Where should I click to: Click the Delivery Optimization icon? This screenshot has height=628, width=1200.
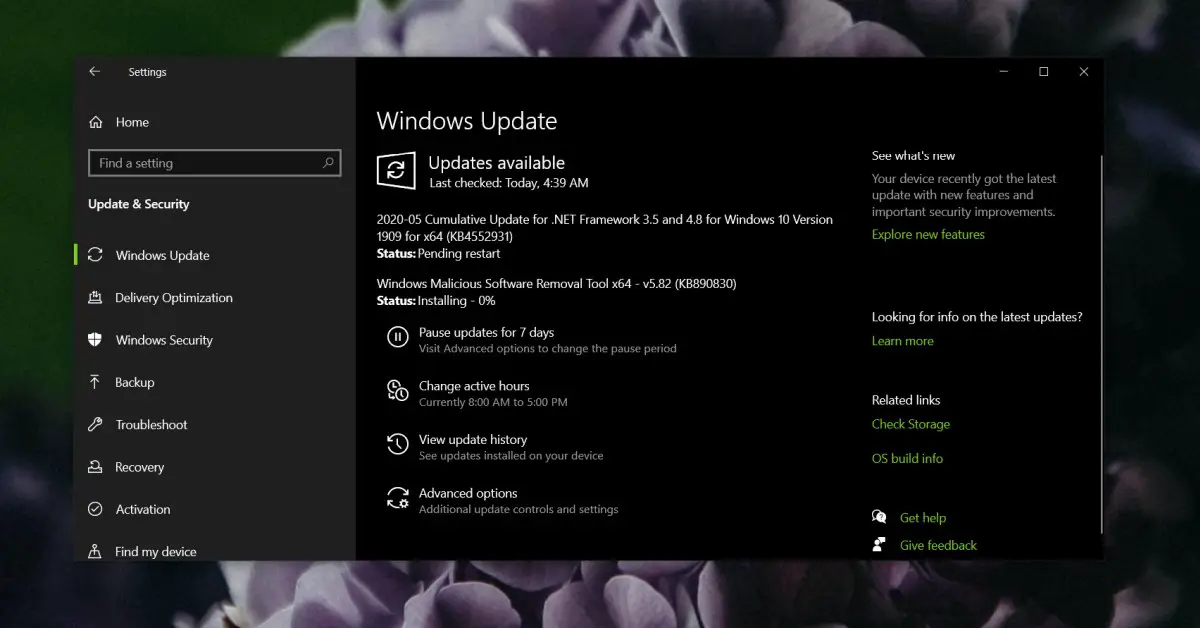95,298
